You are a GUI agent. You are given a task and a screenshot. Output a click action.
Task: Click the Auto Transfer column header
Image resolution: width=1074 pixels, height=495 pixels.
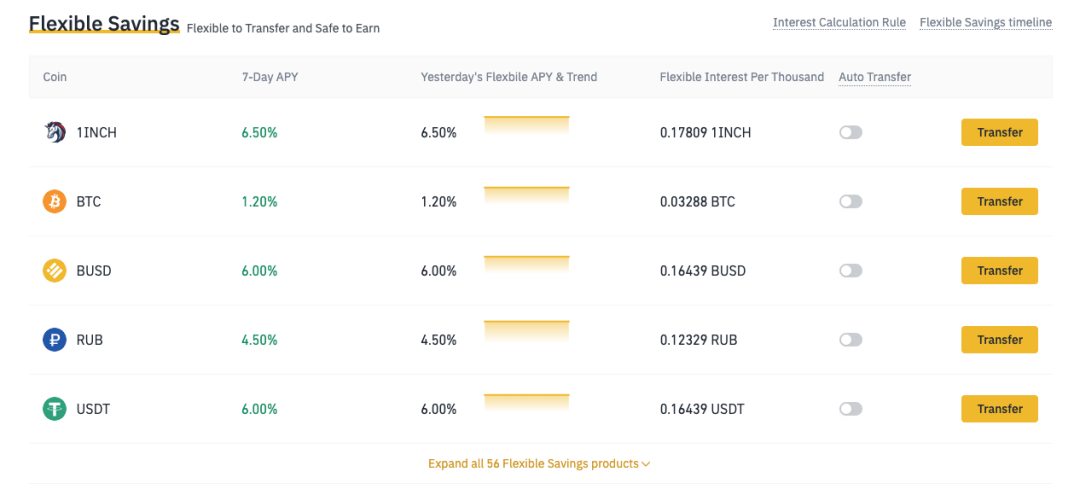(875, 77)
